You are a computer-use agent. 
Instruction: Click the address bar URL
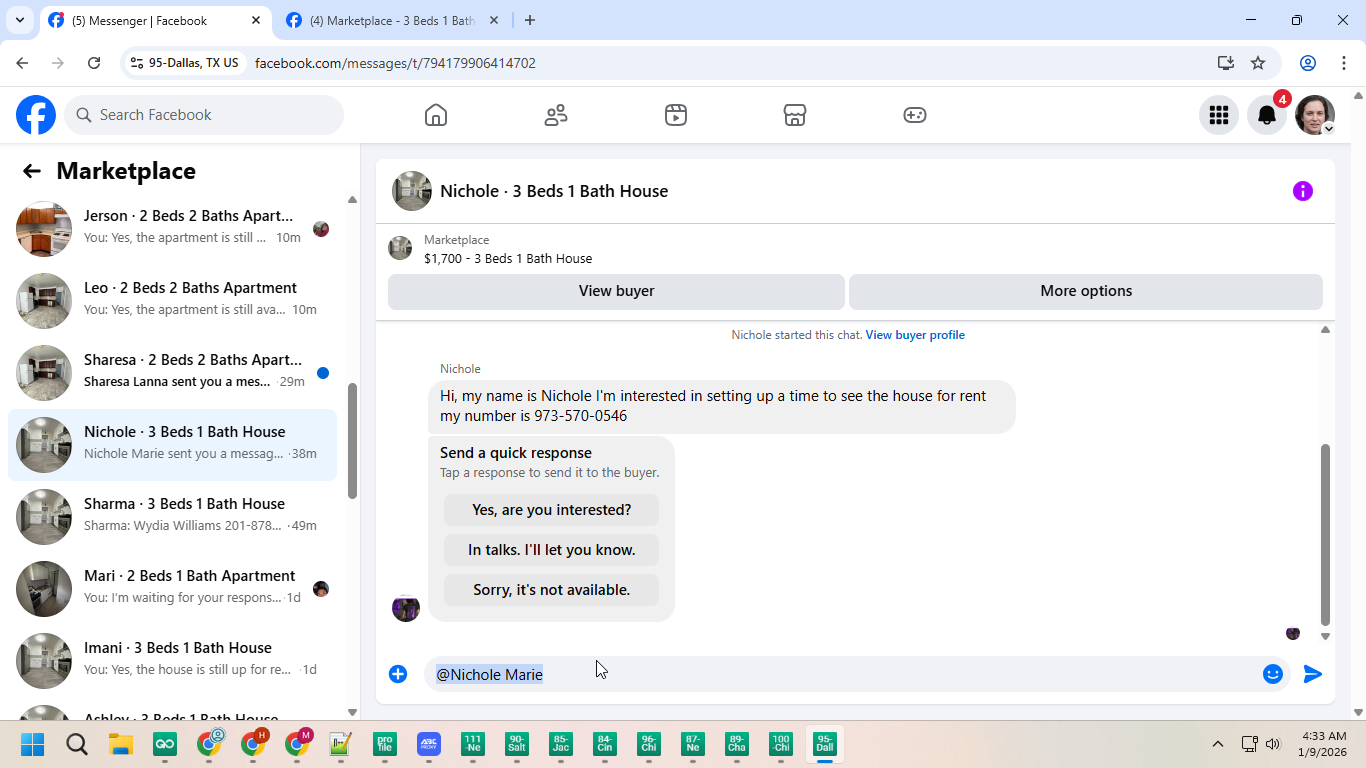pos(396,63)
